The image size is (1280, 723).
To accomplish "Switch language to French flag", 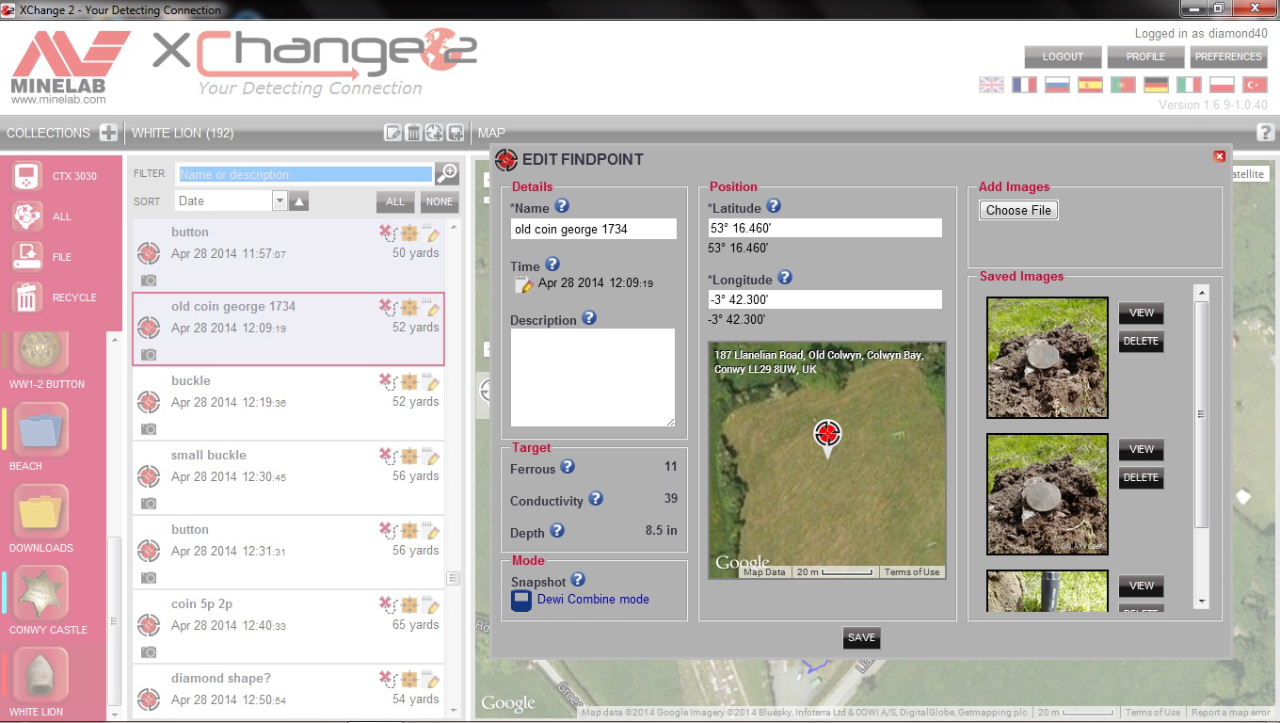I will tap(1024, 85).
